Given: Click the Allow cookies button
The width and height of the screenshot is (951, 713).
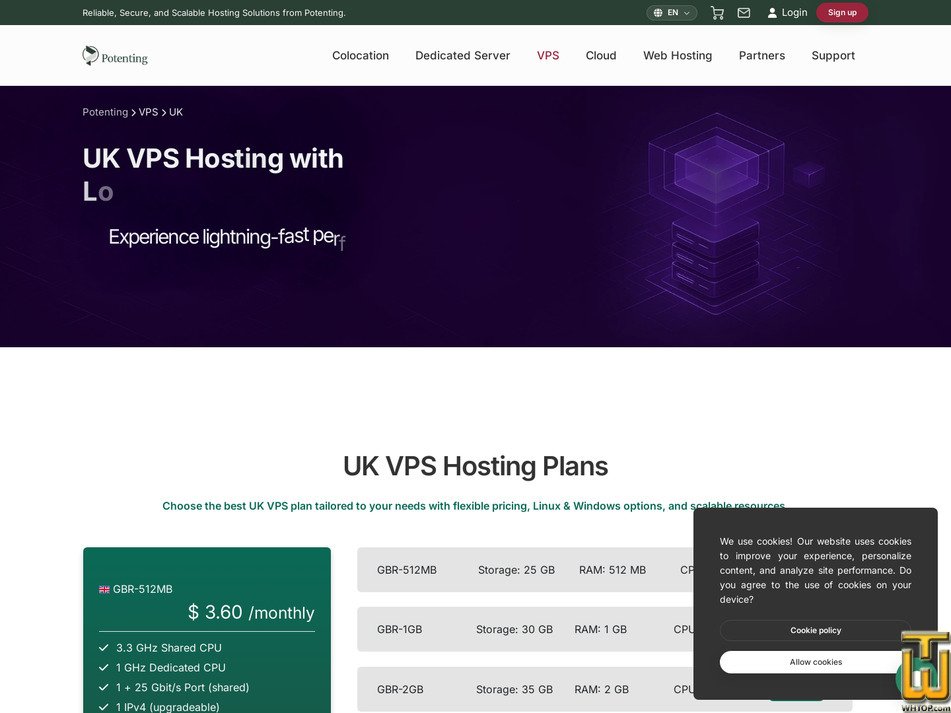Looking at the screenshot, I should [815, 662].
